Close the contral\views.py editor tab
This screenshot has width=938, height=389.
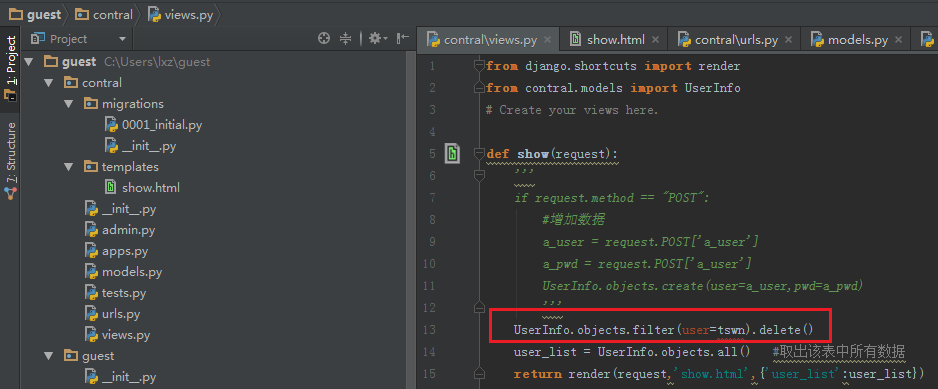point(547,40)
